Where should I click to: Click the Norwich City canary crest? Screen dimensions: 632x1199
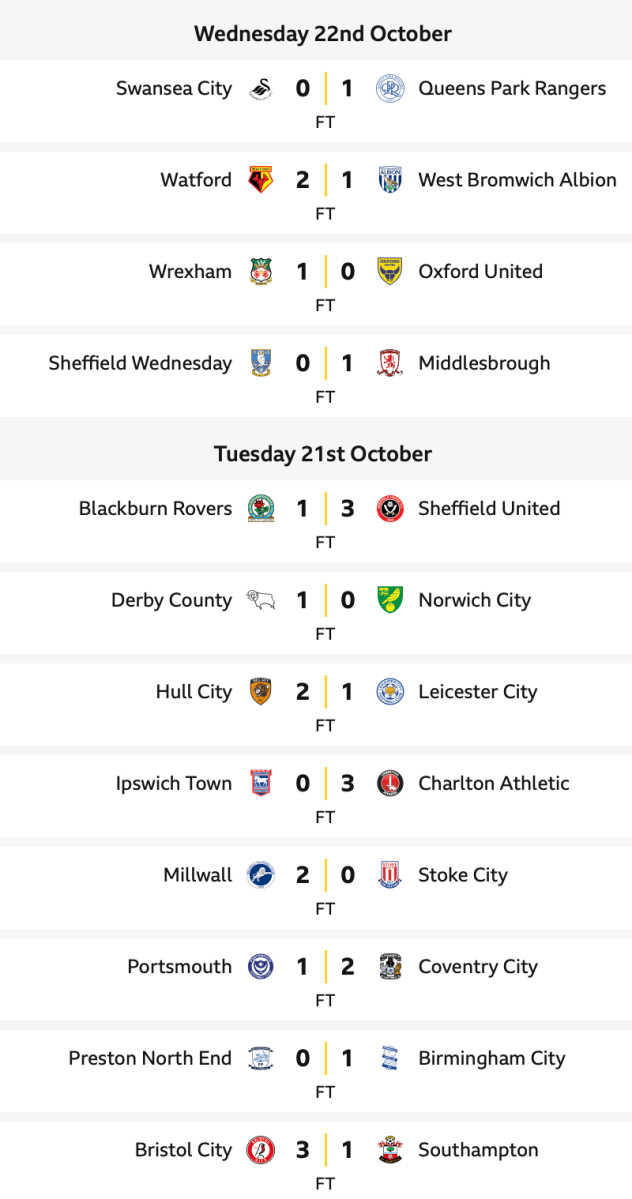pos(389,601)
